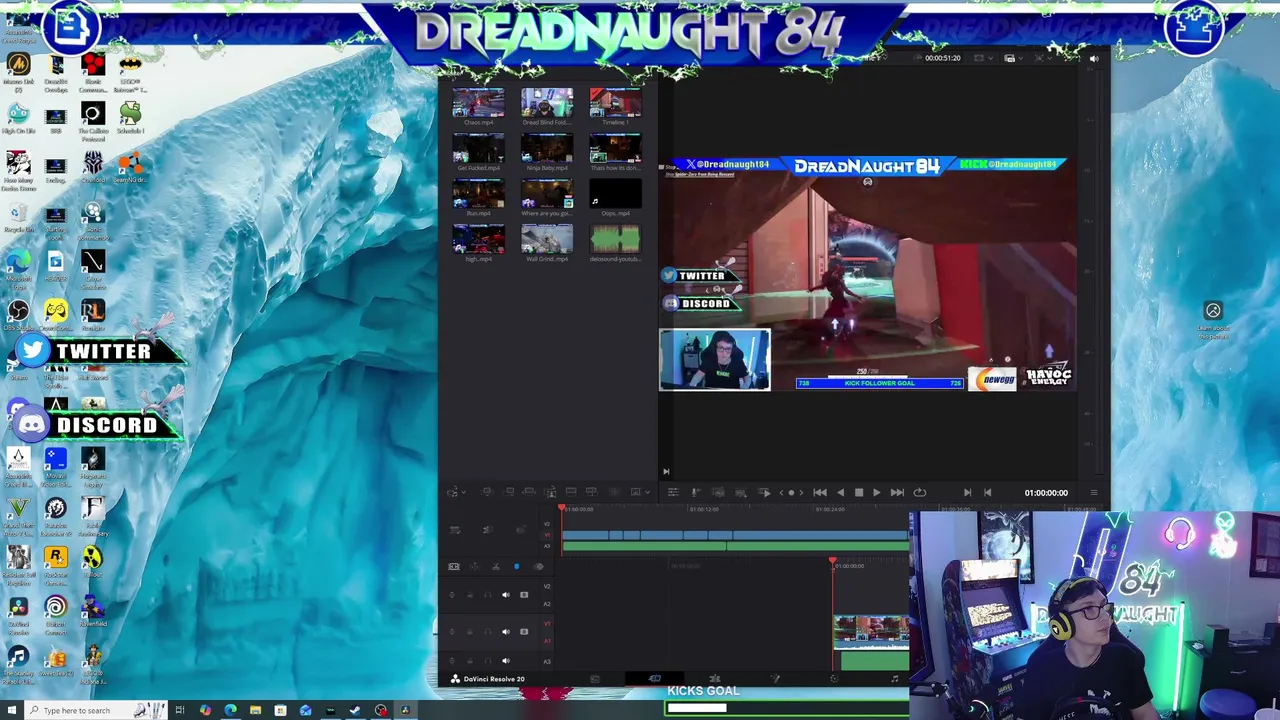The width and height of the screenshot is (1280, 720).
Task: Go to the previous marker arrow
Action: [782, 492]
